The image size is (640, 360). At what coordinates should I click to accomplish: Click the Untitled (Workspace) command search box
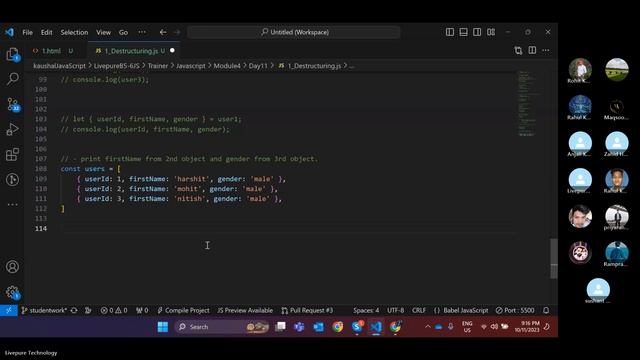[x=294, y=32]
